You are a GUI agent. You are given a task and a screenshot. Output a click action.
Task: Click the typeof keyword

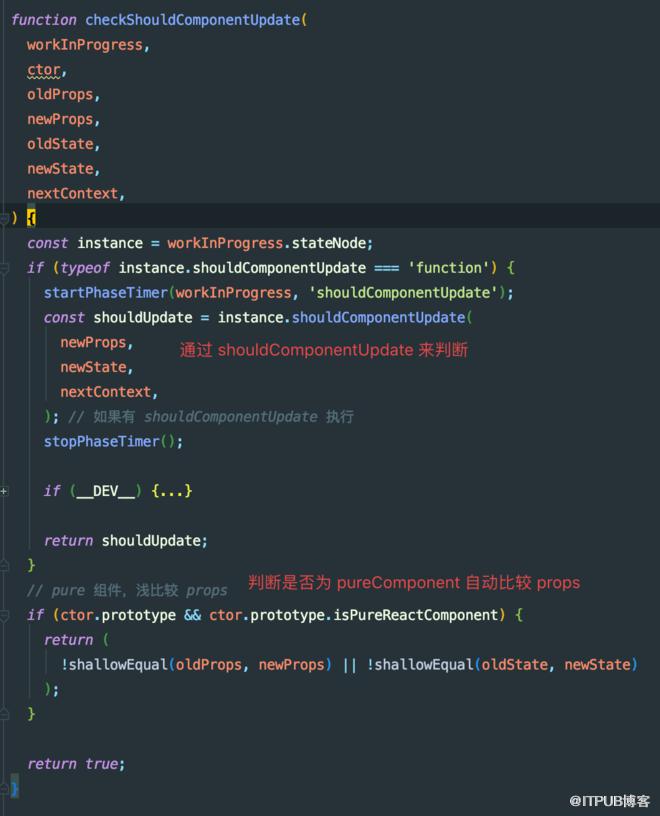click(85, 268)
